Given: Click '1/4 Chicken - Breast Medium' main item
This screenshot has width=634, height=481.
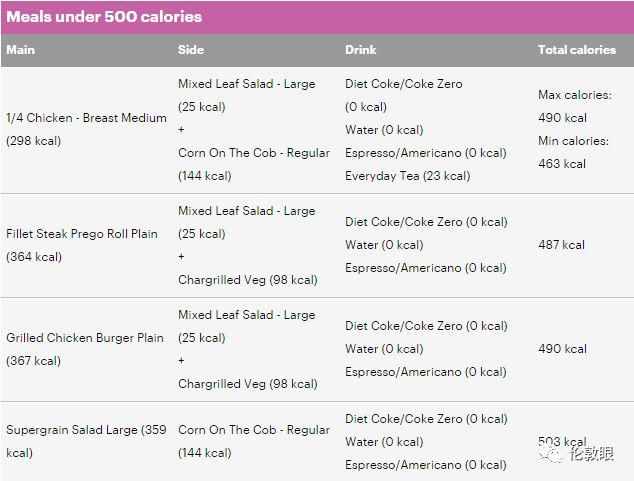Looking at the screenshot, I should click(x=86, y=118).
